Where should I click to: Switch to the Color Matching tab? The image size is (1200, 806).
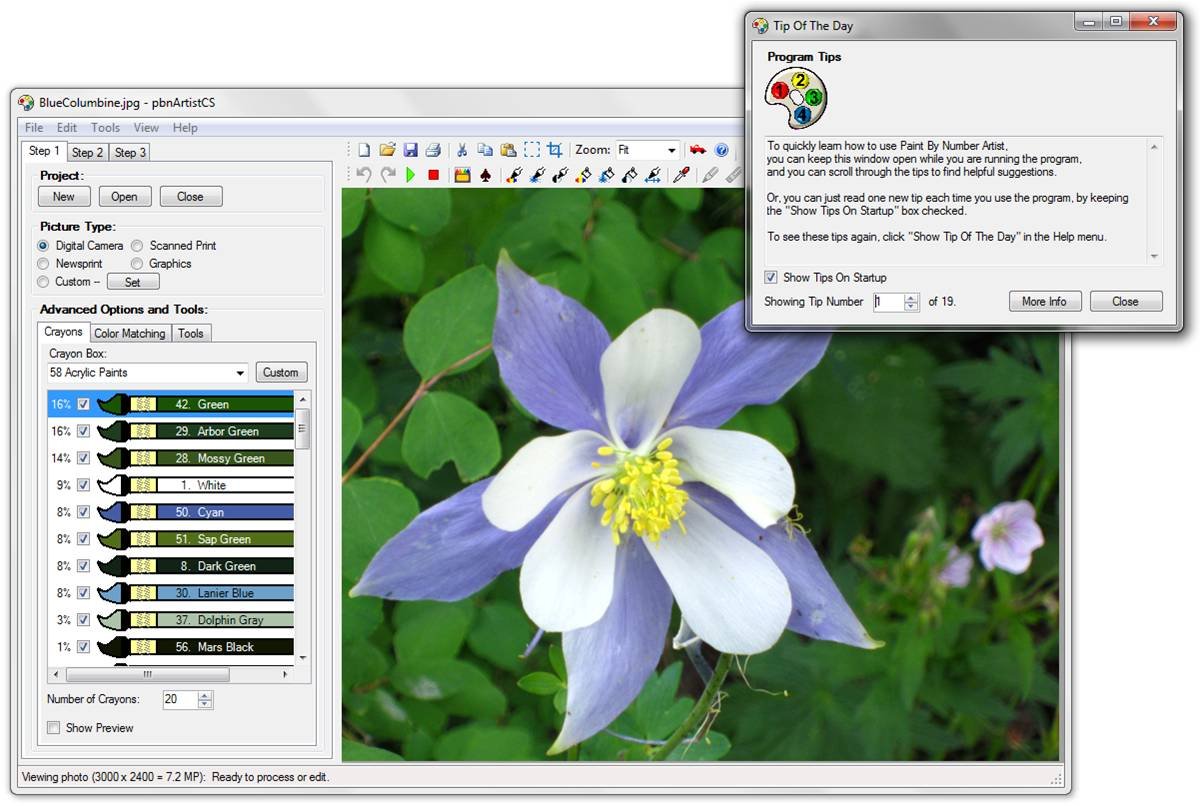[129, 333]
